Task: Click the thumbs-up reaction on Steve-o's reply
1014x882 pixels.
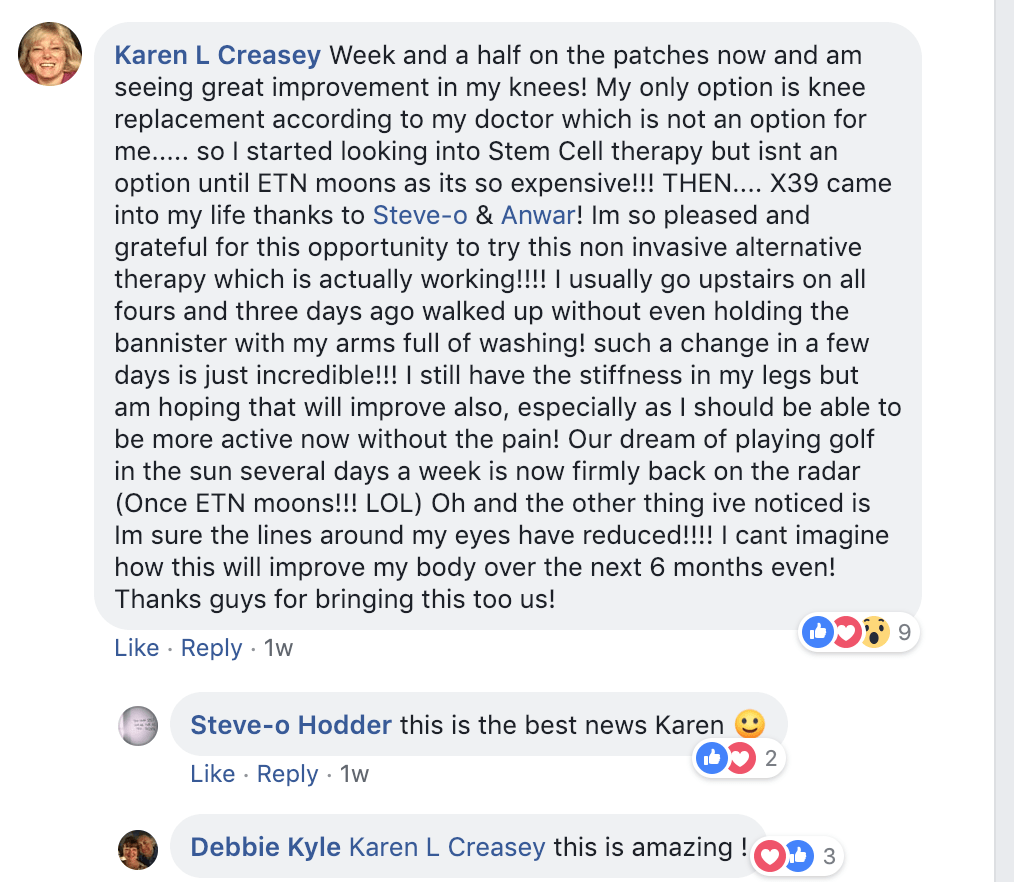Action: tap(712, 758)
